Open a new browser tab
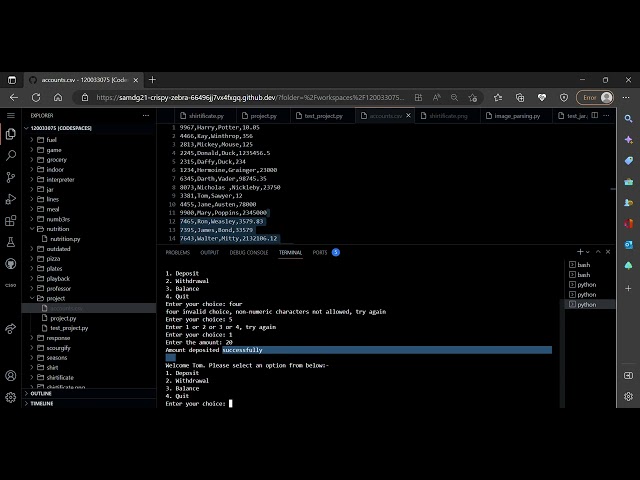 coord(152,80)
